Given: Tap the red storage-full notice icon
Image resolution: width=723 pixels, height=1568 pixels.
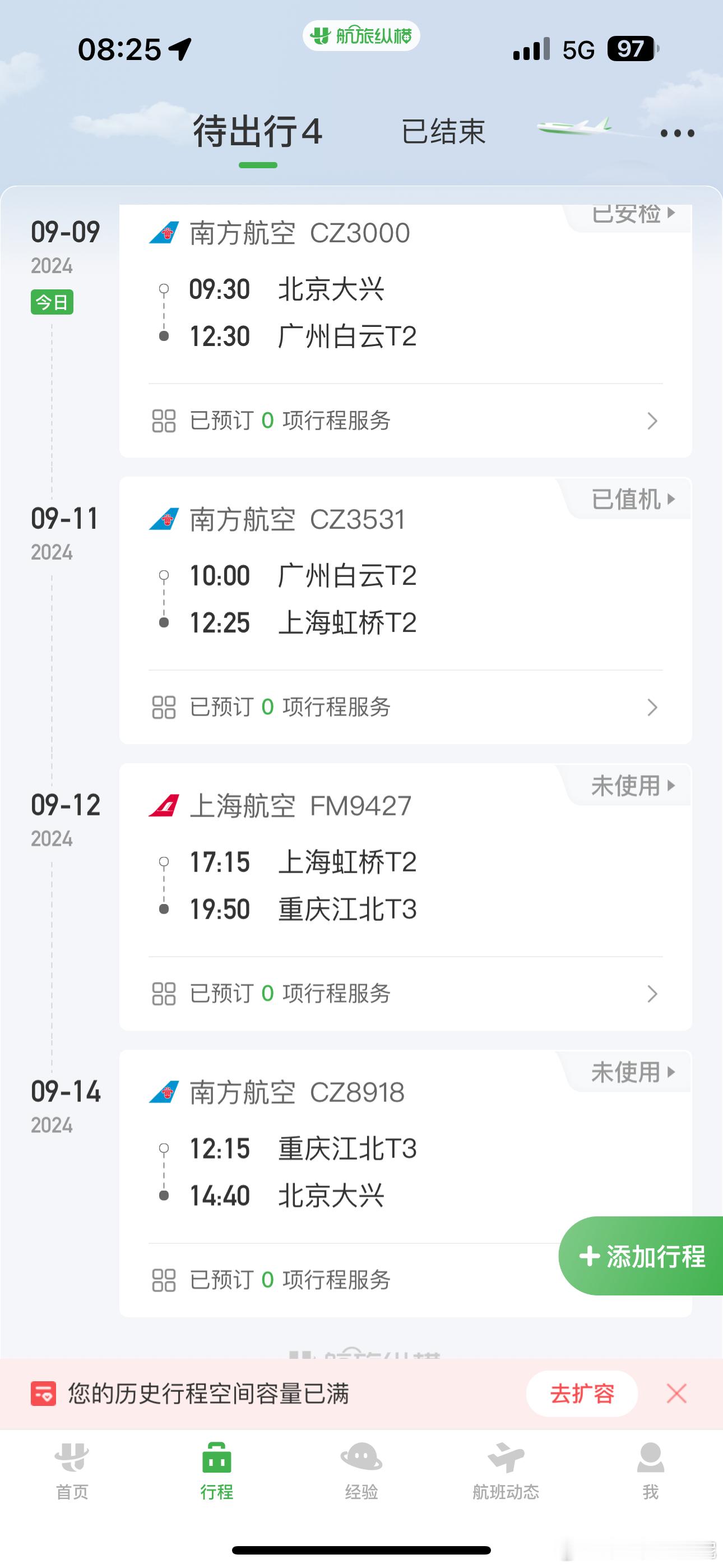Looking at the screenshot, I should click(43, 1392).
